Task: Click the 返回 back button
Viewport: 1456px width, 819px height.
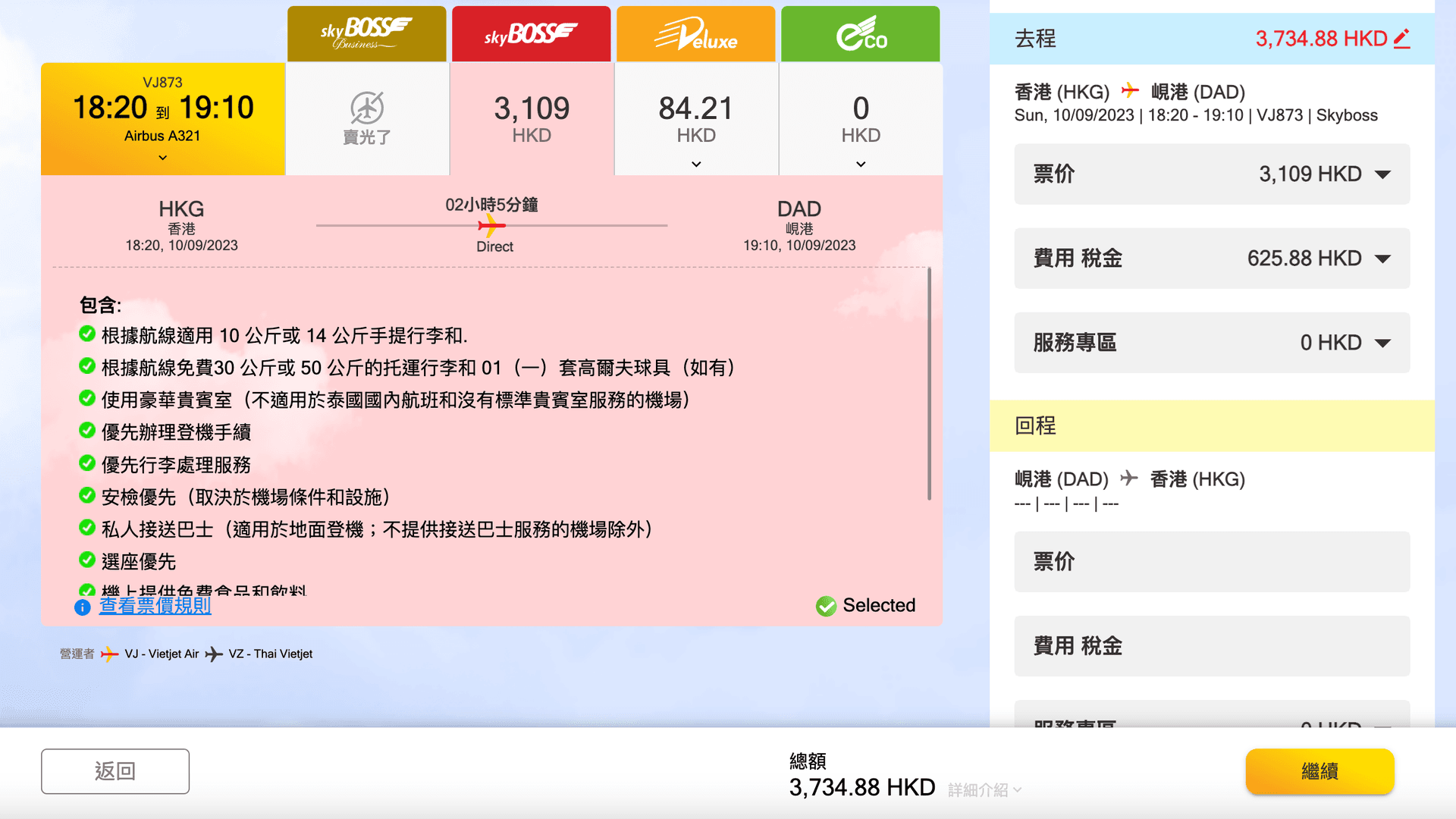Action: pyautogui.click(x=115, y=771)
